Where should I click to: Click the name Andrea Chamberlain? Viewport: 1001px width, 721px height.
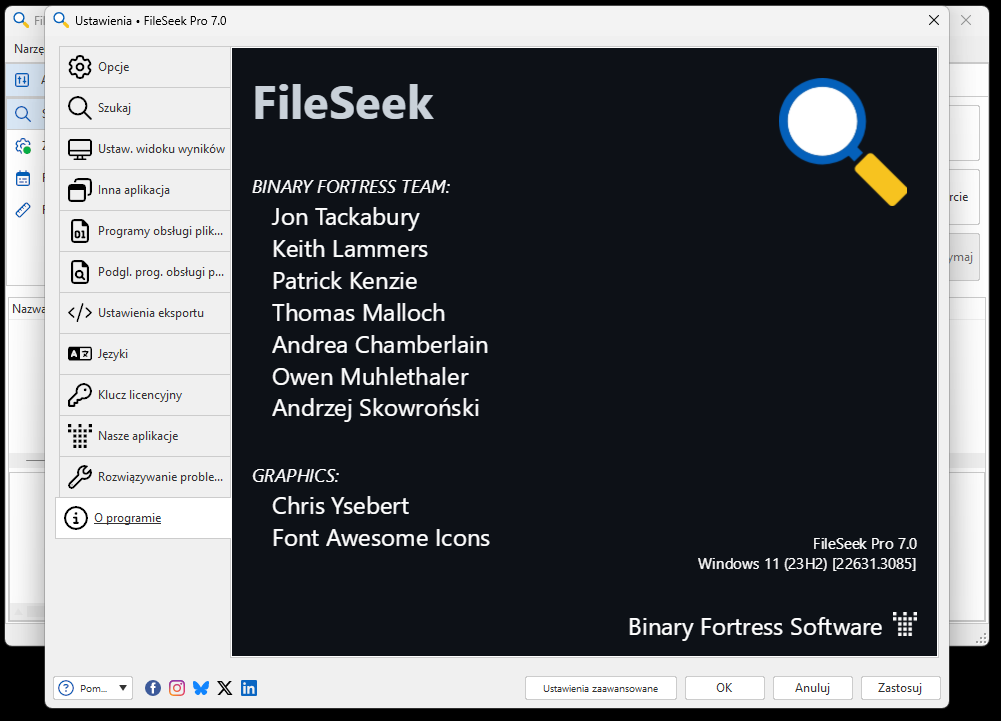point(380,345)
